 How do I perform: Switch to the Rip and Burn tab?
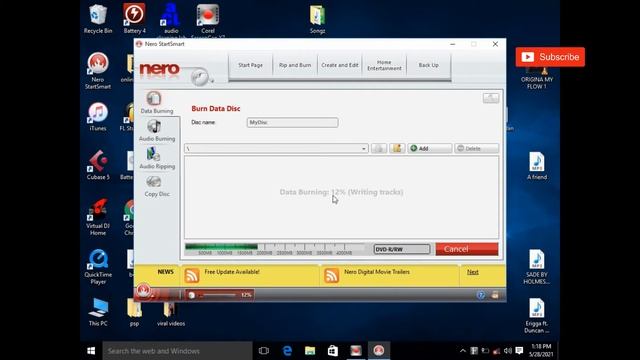coord(295,65)
